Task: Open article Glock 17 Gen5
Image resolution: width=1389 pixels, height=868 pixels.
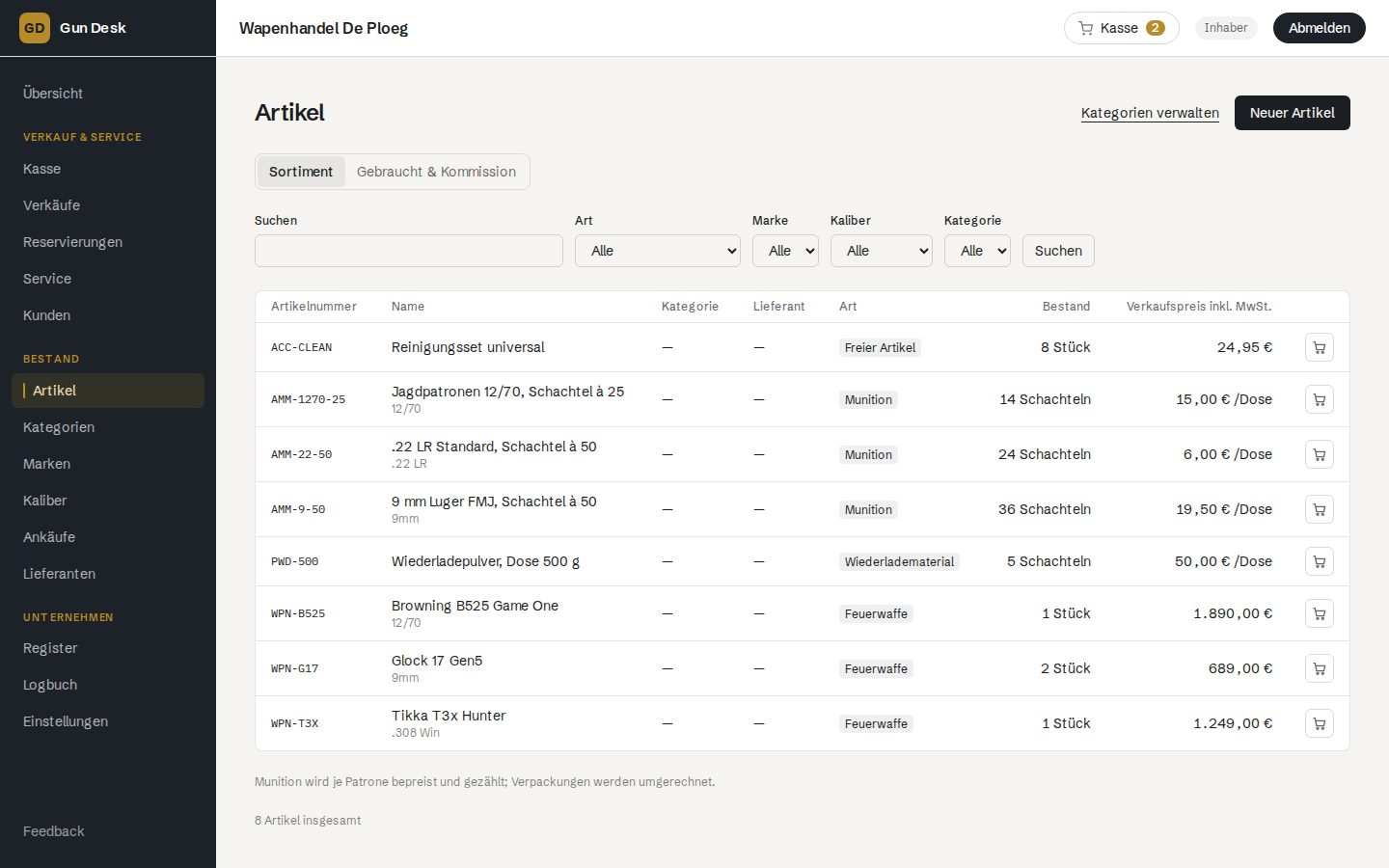Action: 437,661
